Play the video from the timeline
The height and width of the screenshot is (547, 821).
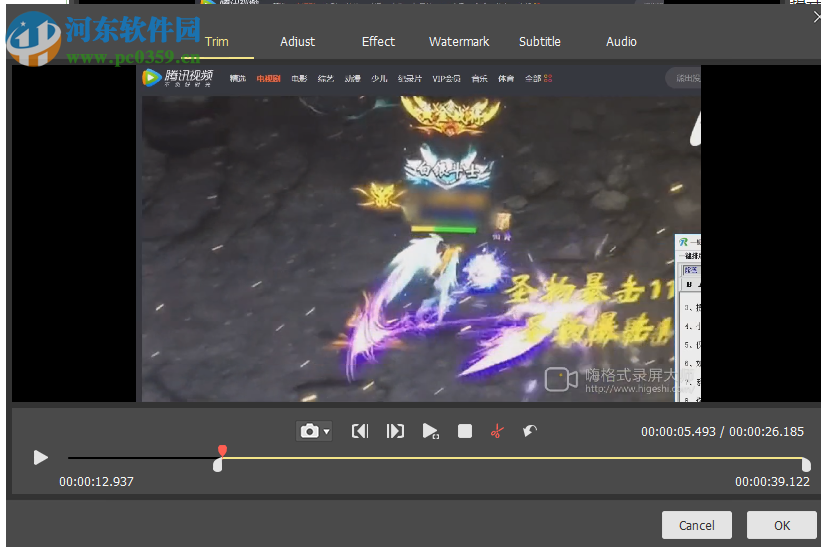40,457
